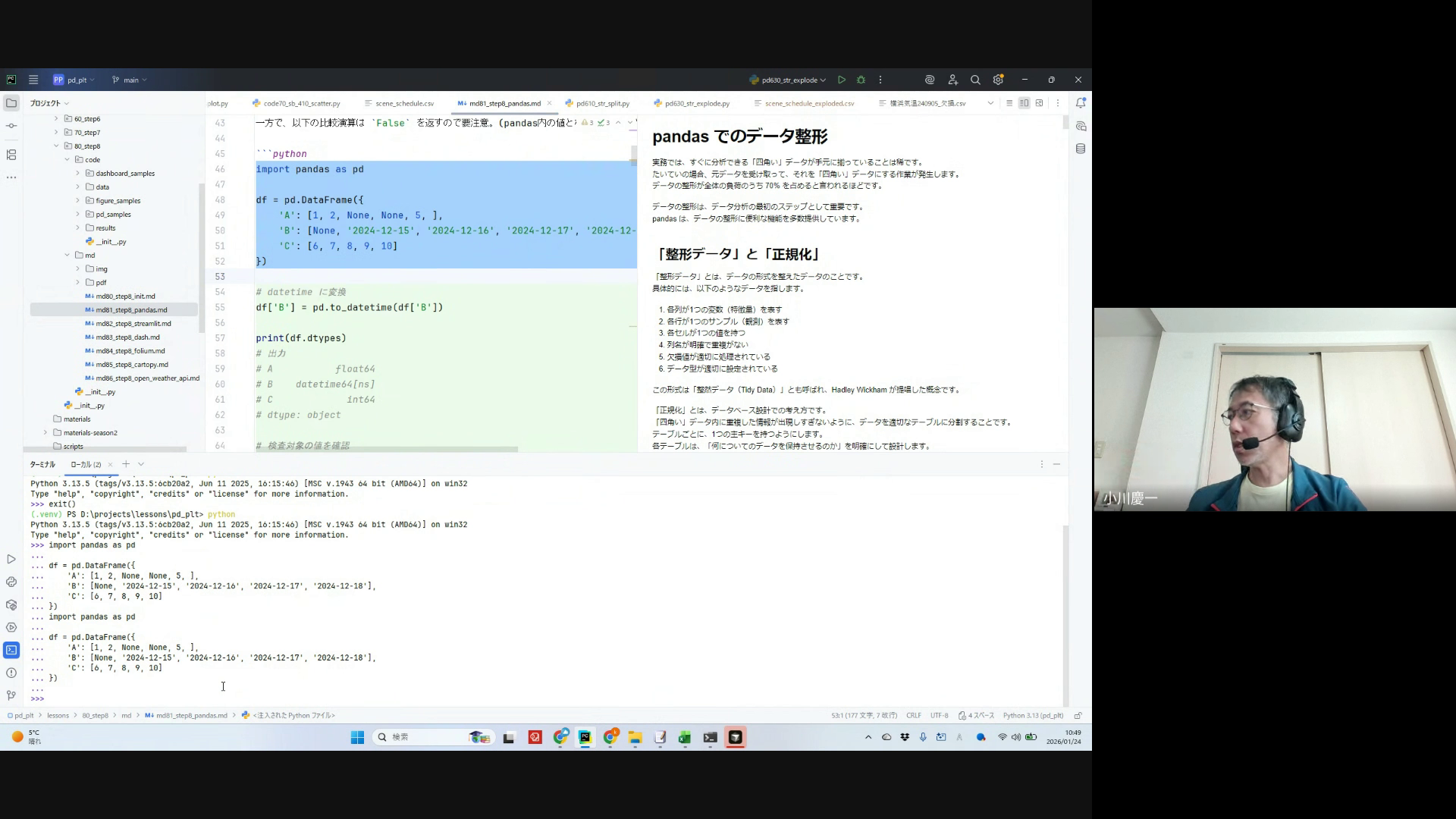
Task: Open IDE settings gear icon
Action: pos(998,80)
